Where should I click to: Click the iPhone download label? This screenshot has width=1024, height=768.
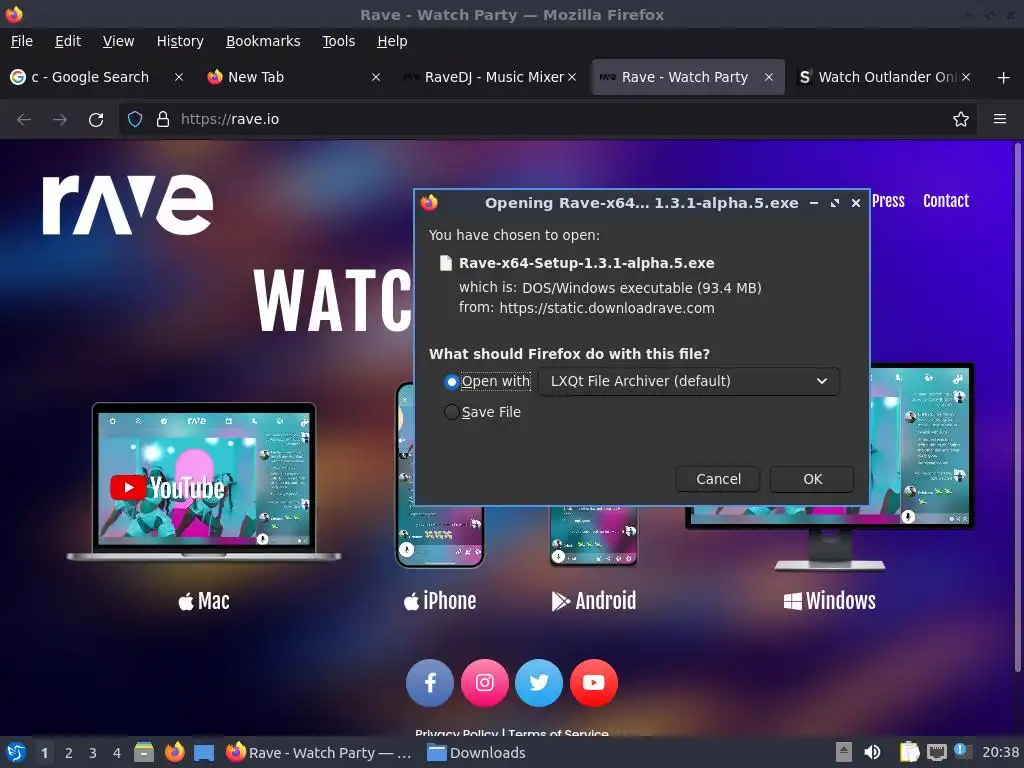440,601
